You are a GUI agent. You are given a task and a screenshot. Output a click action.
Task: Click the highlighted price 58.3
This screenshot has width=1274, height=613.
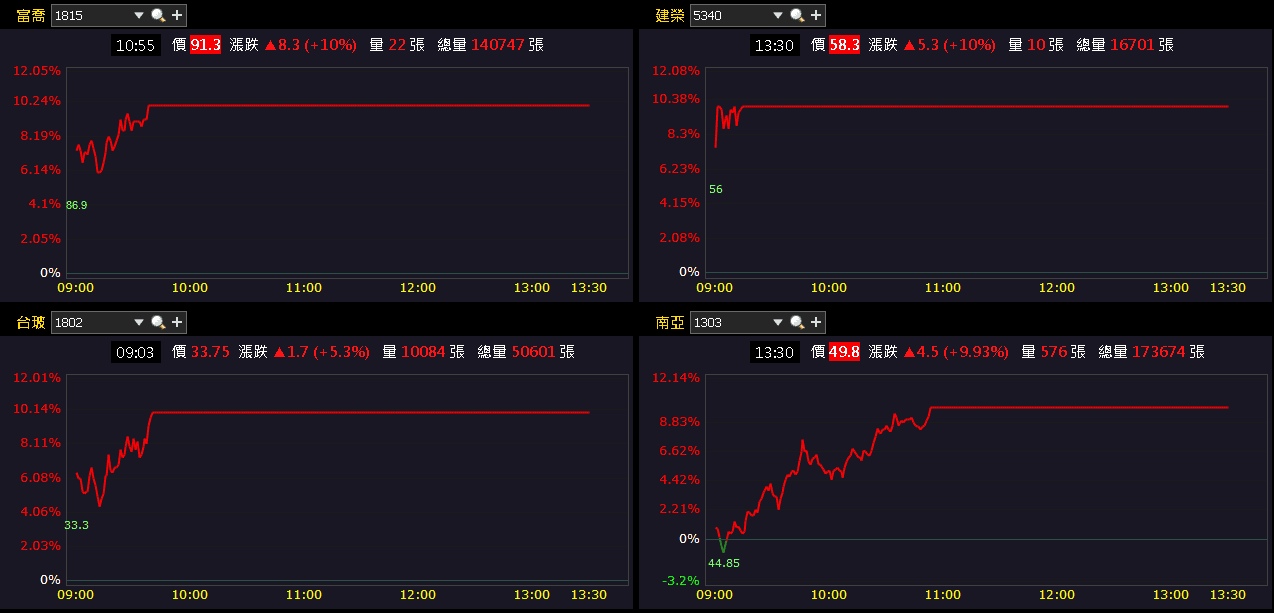tap(844, 45)
